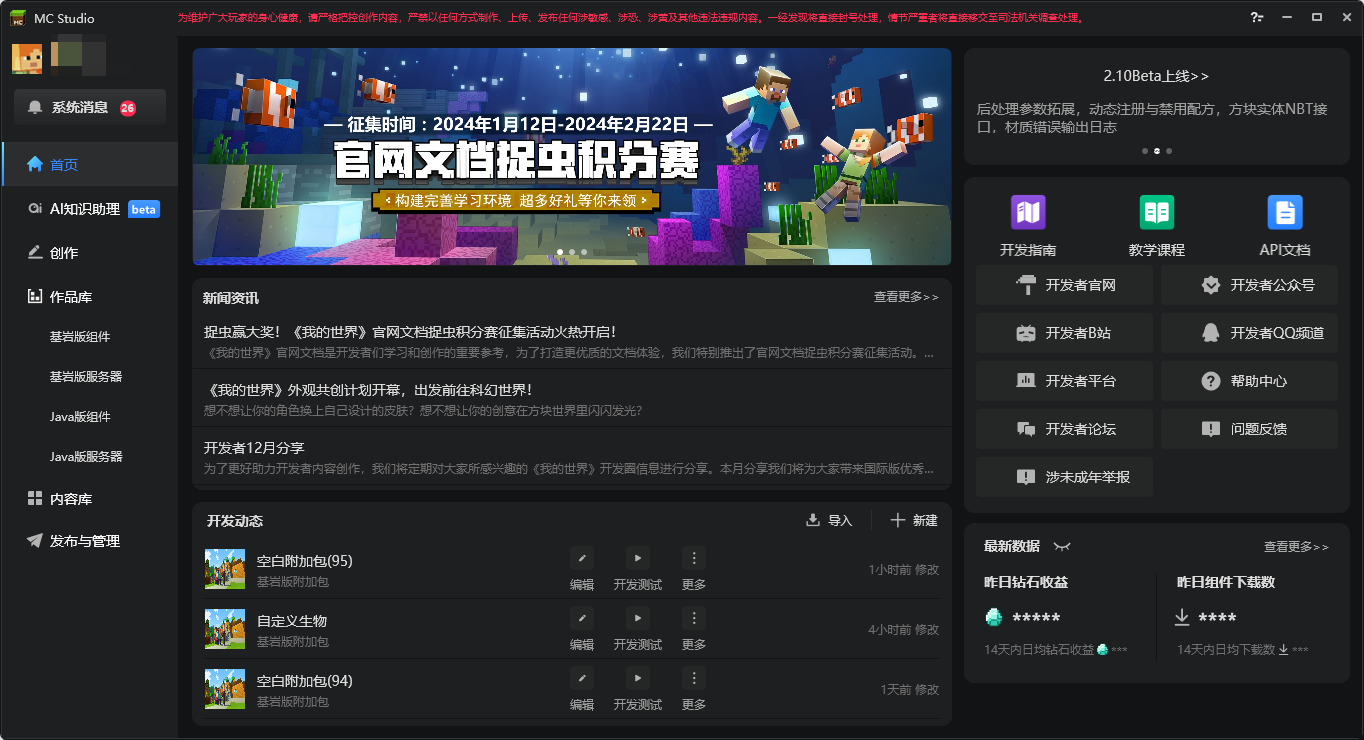Toggle eye icon beside 最新数据
1364x740 pixels.
pyautogui.click(x=1062, y=547)
